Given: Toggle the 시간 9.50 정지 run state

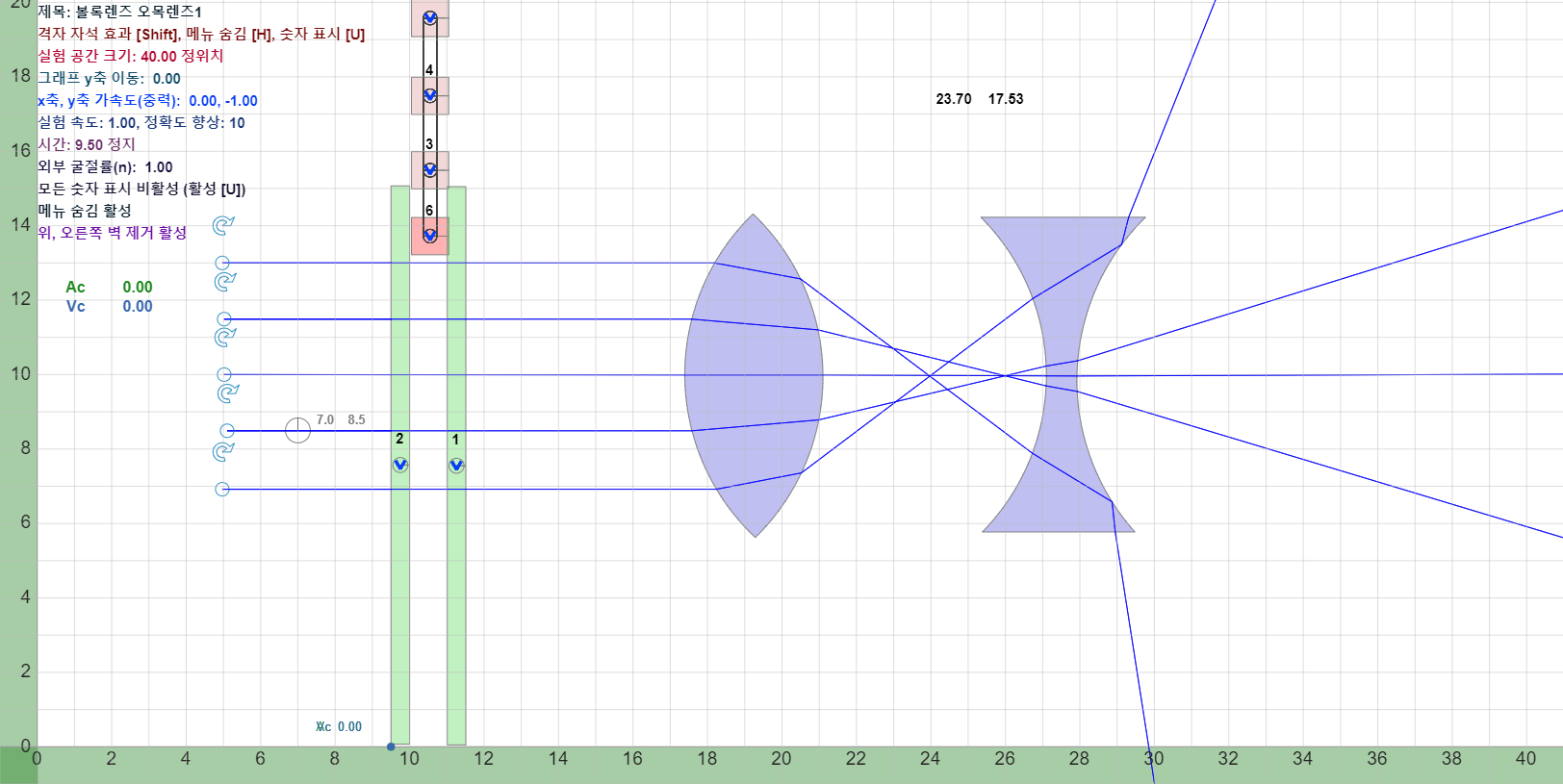Looking at the screenshot, I should (87, 144).
